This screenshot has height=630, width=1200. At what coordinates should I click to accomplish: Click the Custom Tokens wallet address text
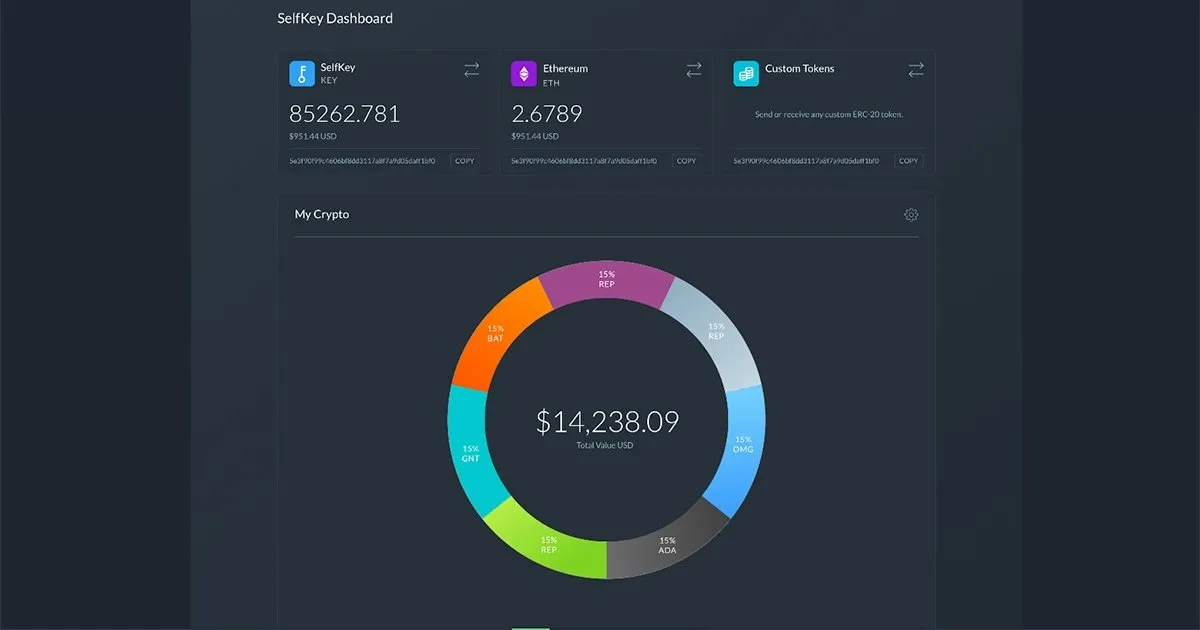pyautogui.click(x=806, y=161)
